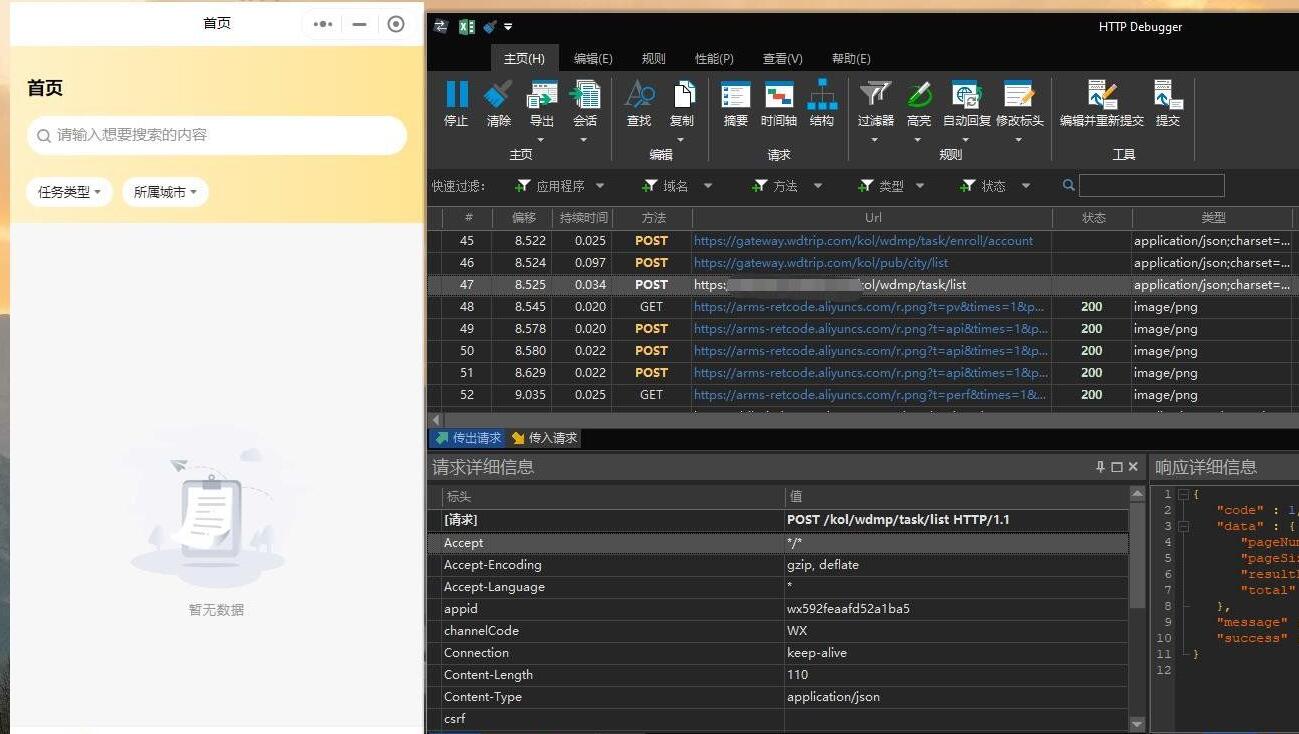Screen dimensions: 1299x734
Task: Click the homepage search input field
Action: [x=217, y=135]
